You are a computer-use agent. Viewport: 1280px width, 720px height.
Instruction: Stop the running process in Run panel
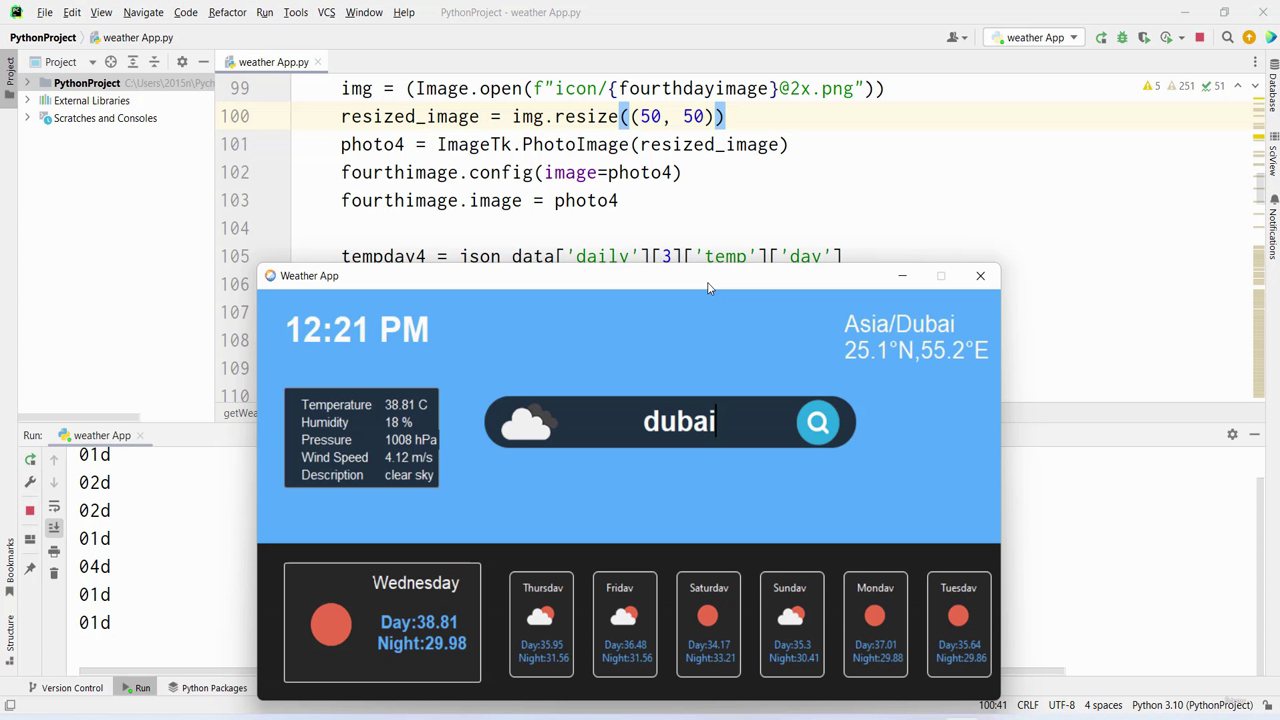tap(30, 510)
